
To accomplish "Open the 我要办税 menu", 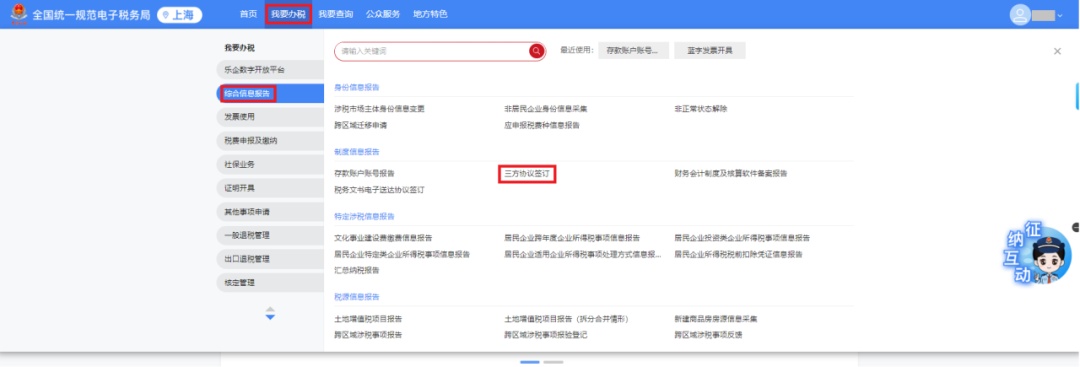I will point(288,14).
